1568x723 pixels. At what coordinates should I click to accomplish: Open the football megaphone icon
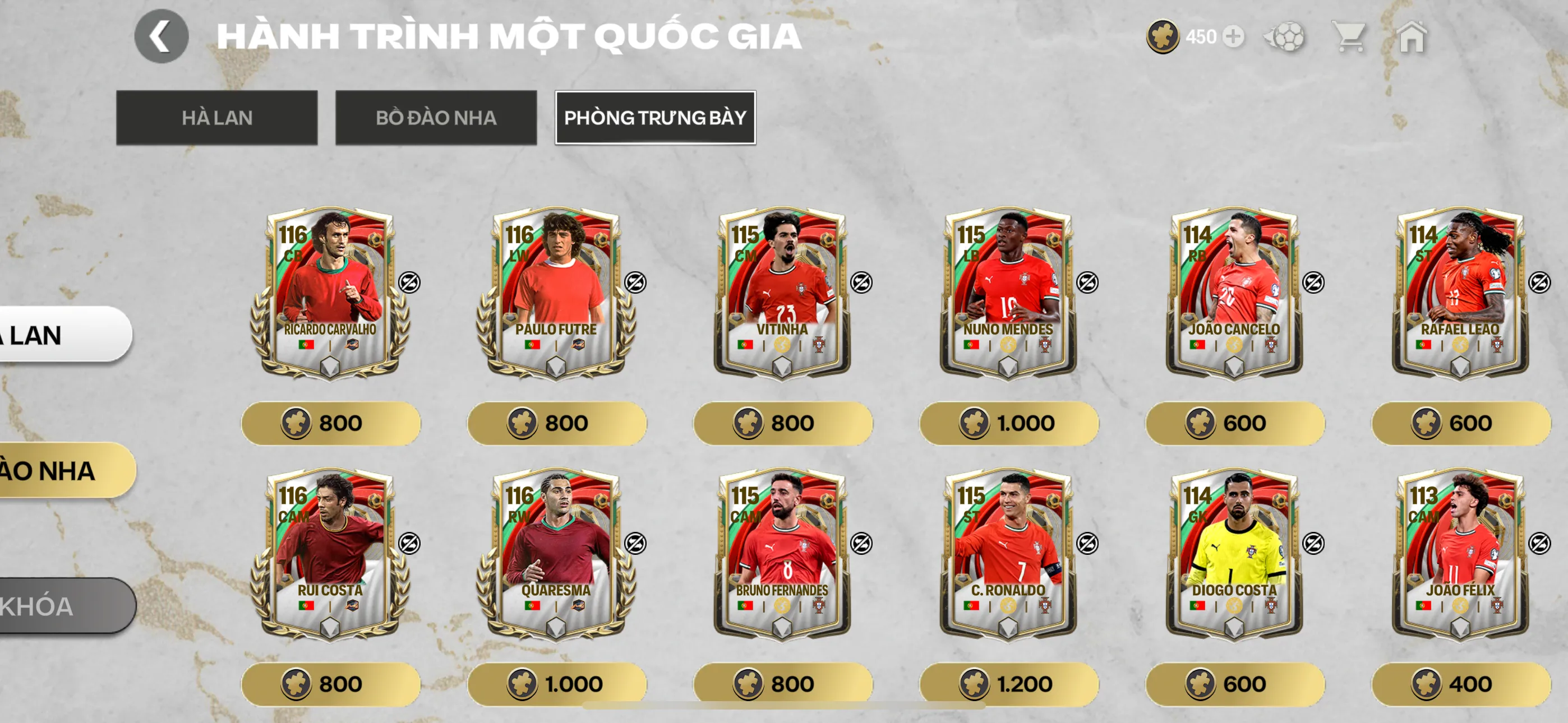1284,37
